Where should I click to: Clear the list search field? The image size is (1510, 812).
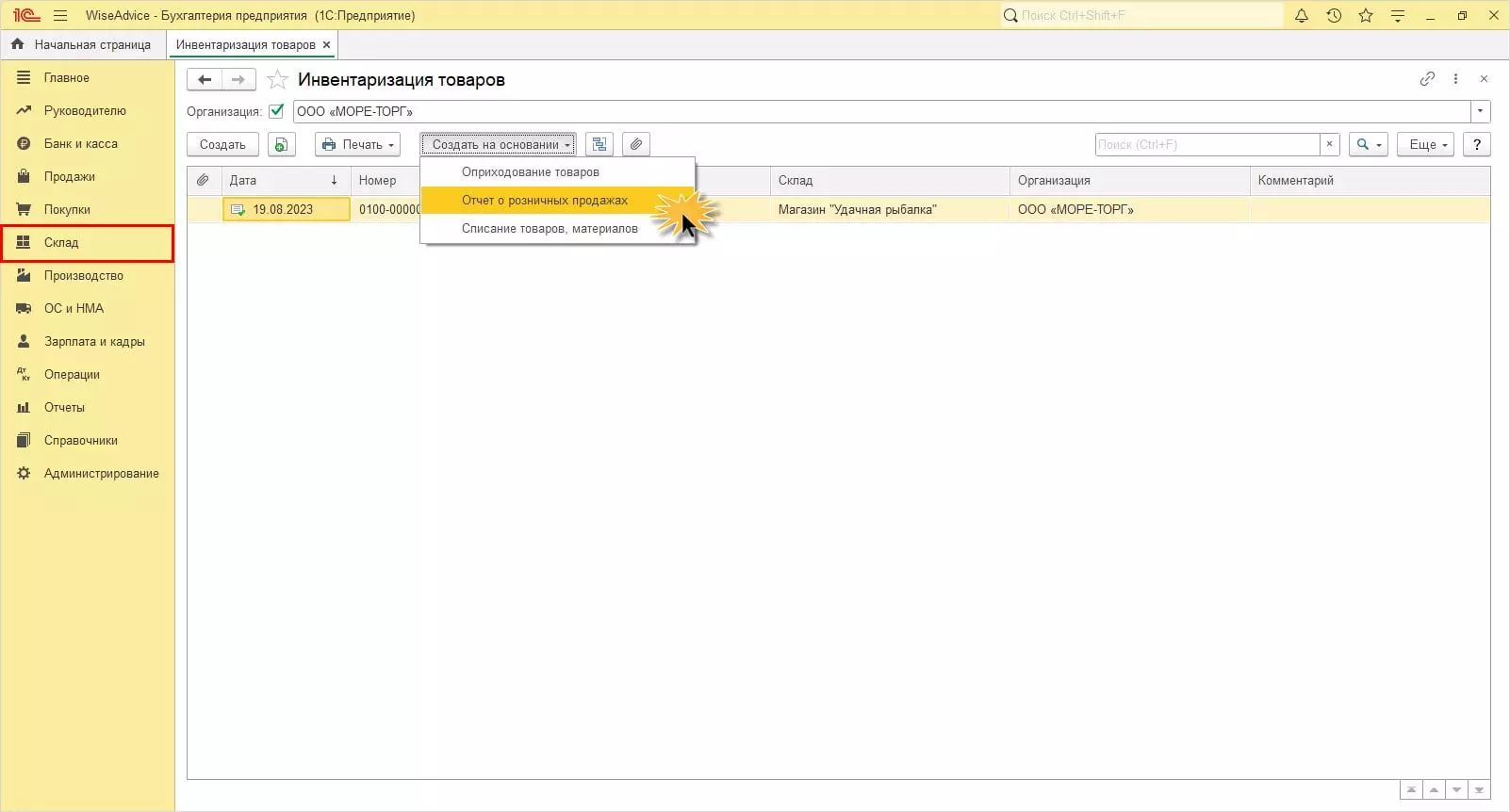pyautogui.click(x=1329, y=144)
